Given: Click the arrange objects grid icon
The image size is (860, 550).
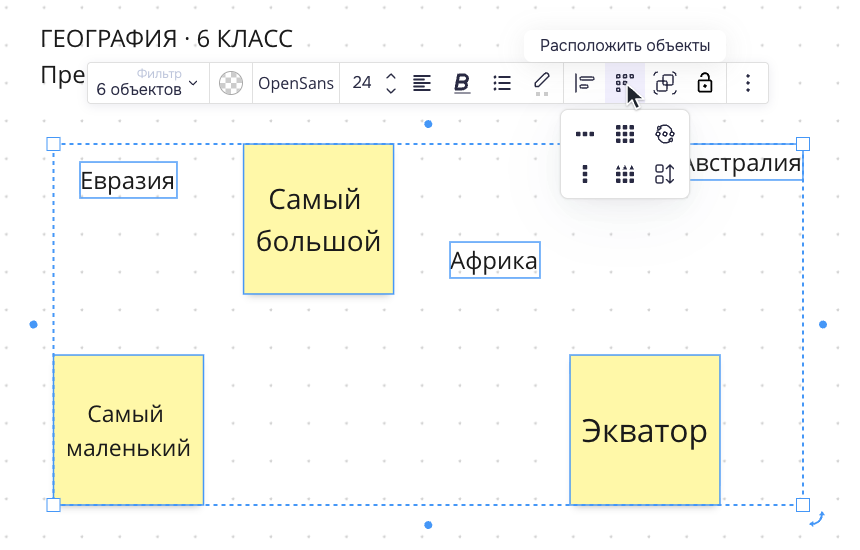Looking at the screenshot, I should [x=625, y=83].
